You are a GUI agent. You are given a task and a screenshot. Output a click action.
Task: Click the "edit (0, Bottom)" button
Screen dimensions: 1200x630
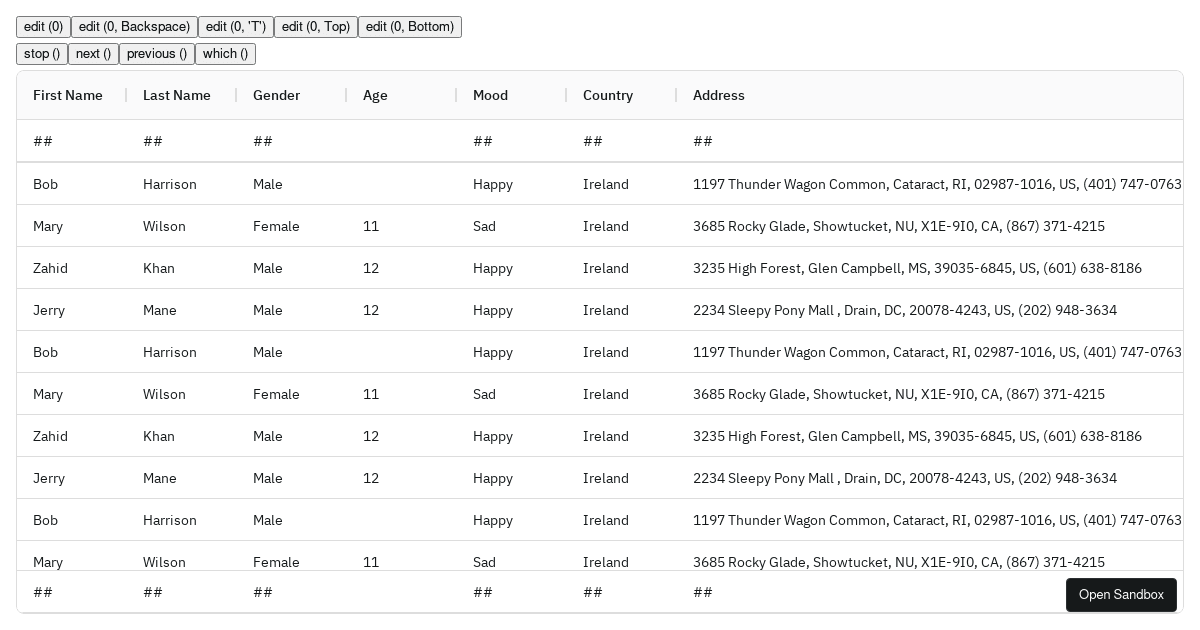click(x=410, y=27)
